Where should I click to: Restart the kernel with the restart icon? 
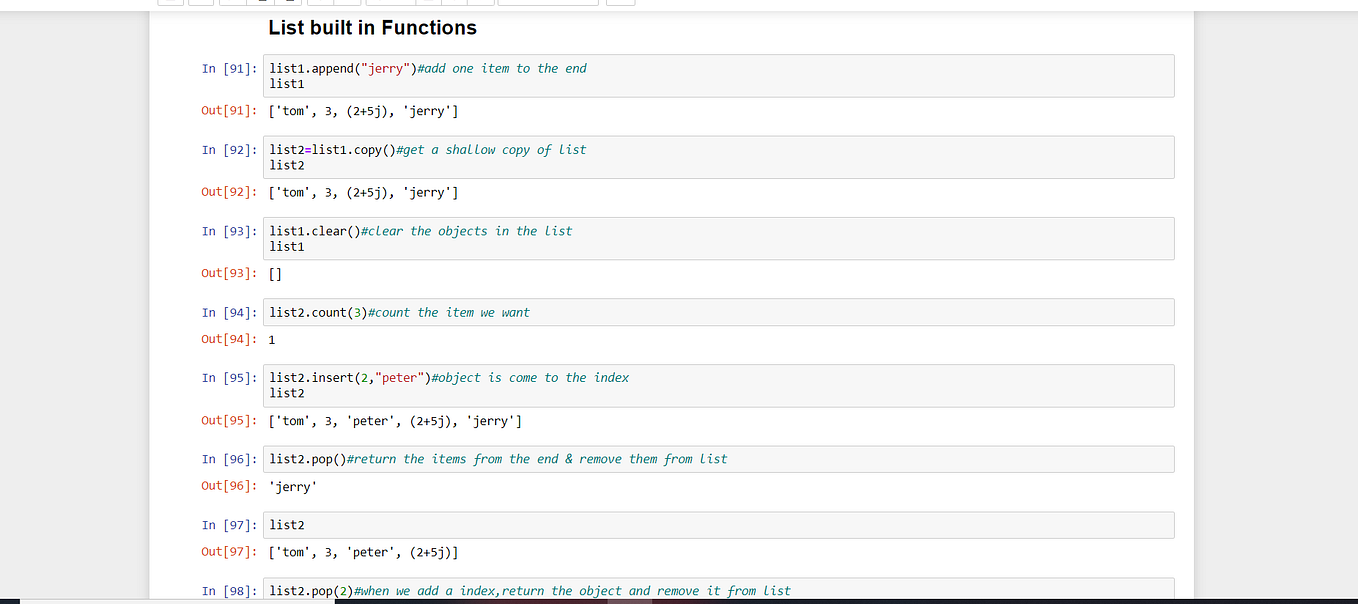coord(453,3)
